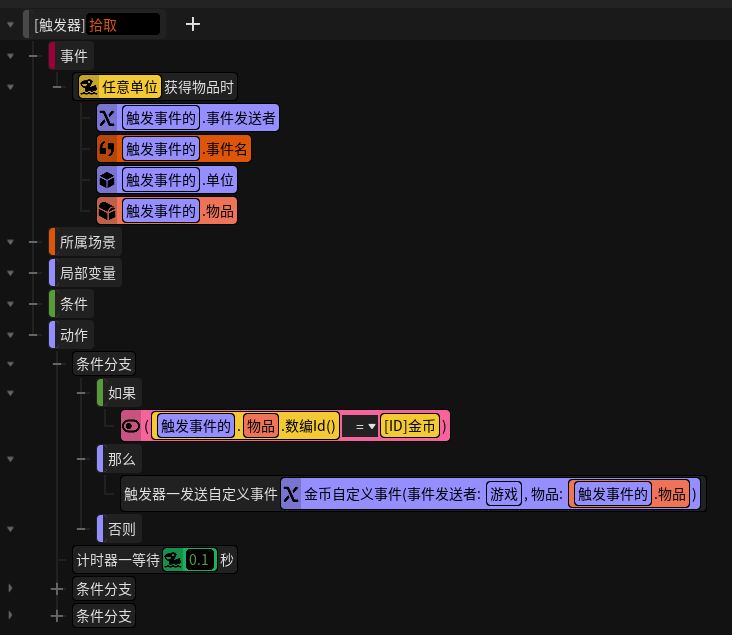Select the 动作 tree node
732x635 pixels.
(x=71, y=335)
